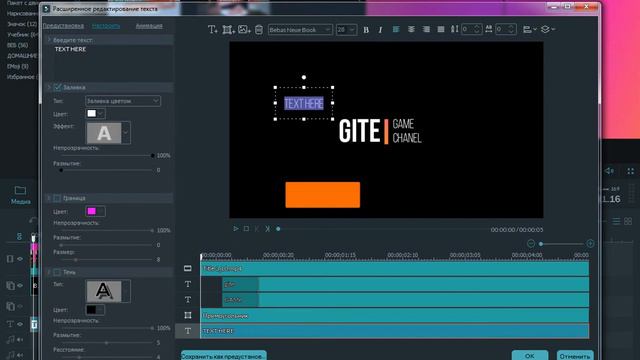Select TEXT HERE box in preview
640x360 pixels.
click(304, 103)
